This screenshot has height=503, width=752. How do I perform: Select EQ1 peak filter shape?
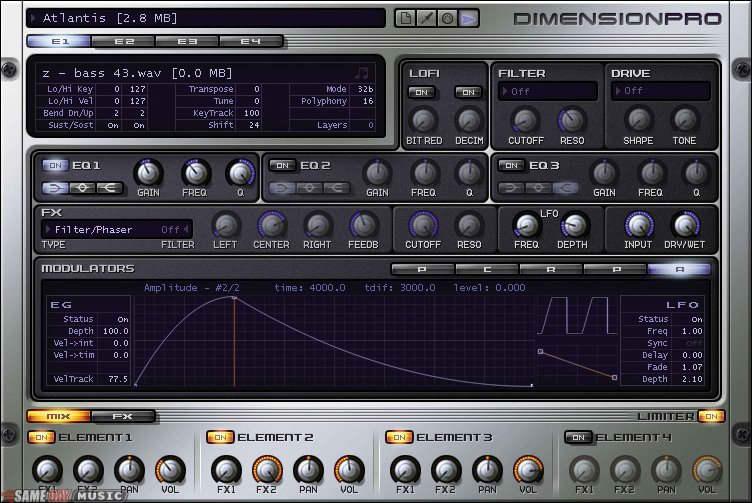(82, 187)
